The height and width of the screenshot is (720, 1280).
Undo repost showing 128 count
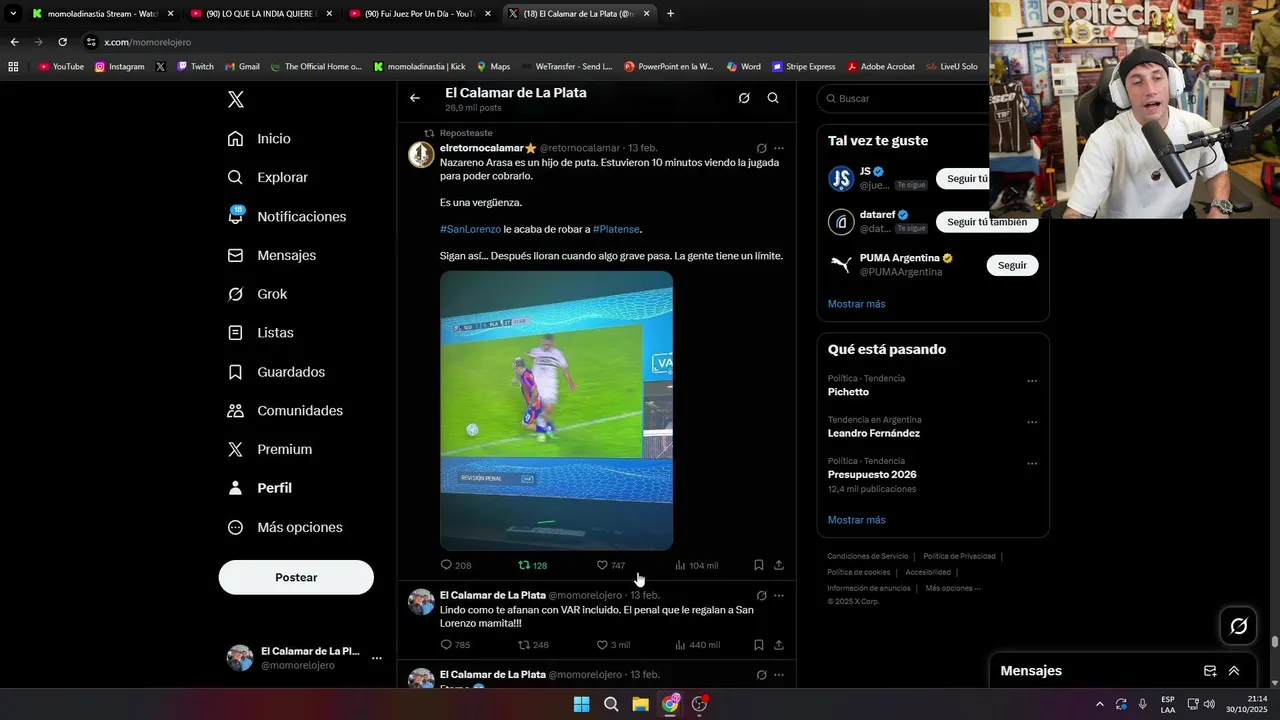(532, 565)
